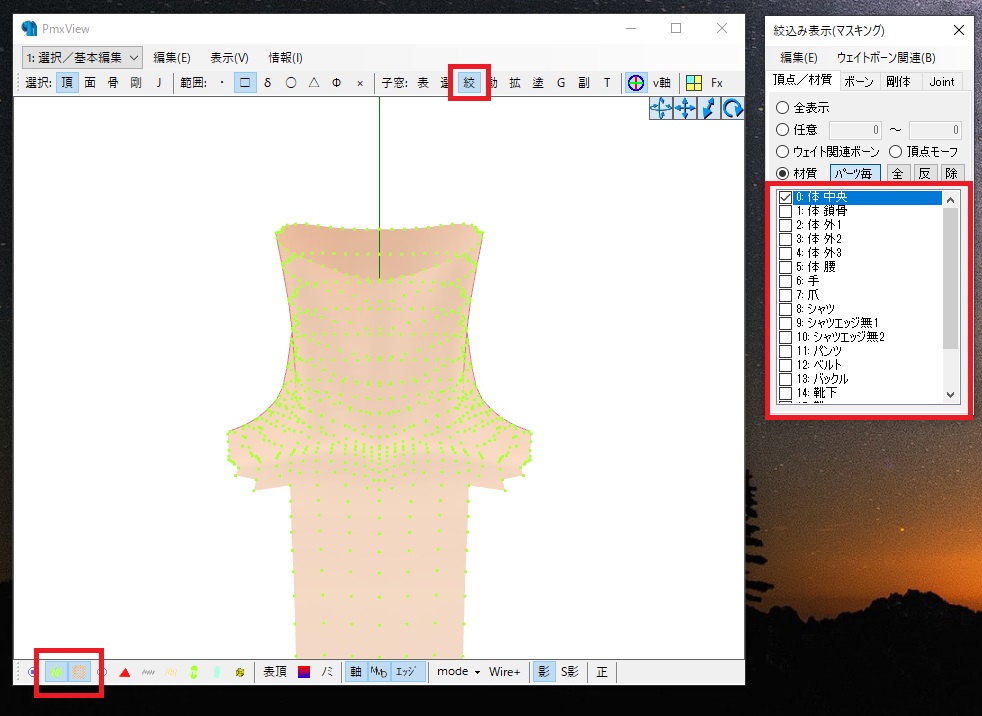Select vertex (頂) selection mode
Viewport: 982px width, 716px height.
tap(67, 83)
